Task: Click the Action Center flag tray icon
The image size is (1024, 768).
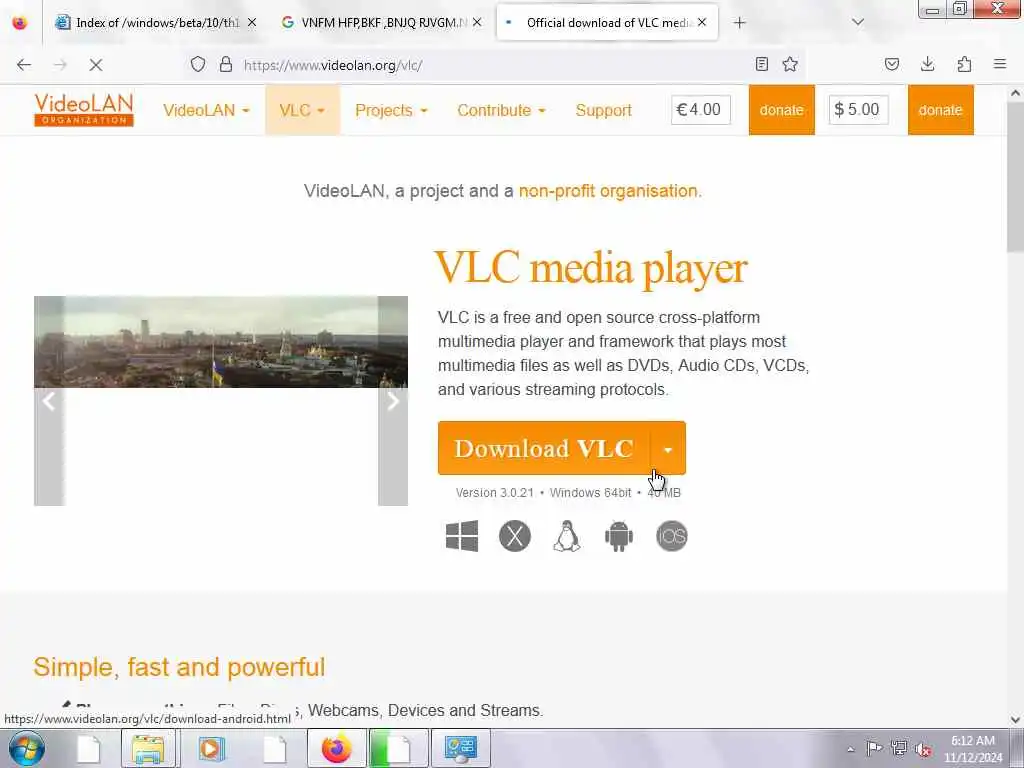Action: point(874,748)
